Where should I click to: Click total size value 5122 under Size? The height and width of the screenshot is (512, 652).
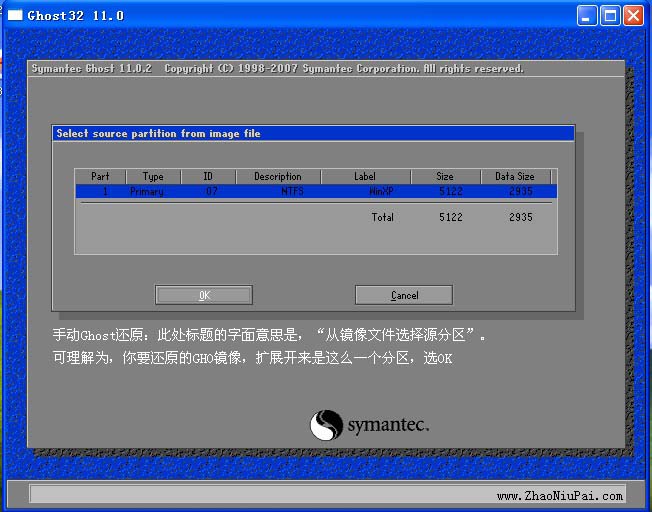point(451,217)
